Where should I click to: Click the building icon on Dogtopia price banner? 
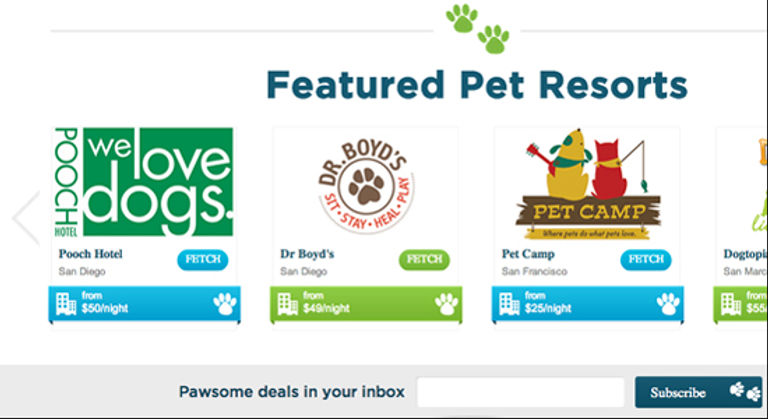point(731,304)
